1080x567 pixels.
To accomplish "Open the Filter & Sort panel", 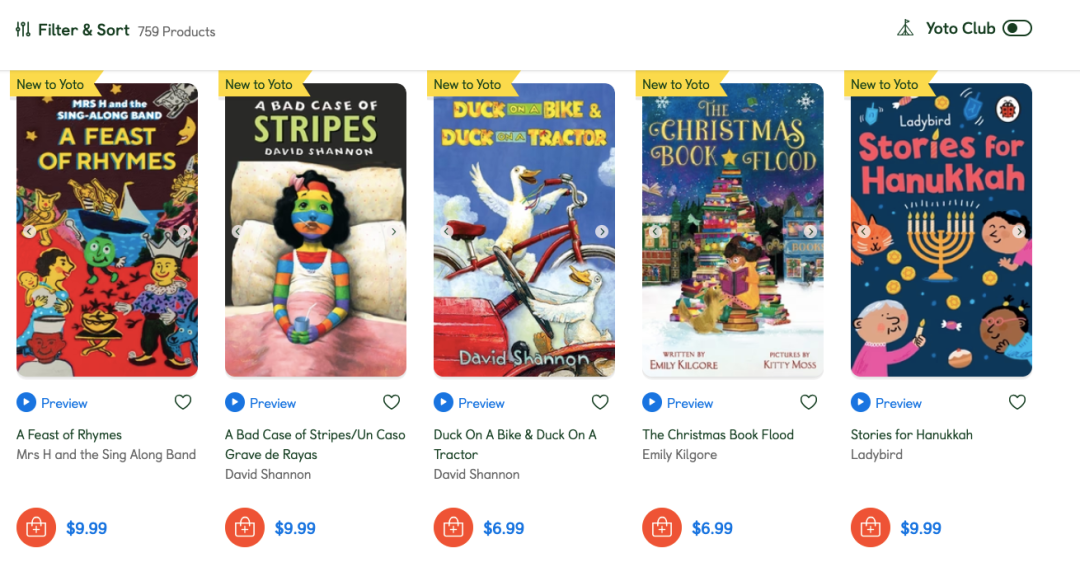I will 72,30.
